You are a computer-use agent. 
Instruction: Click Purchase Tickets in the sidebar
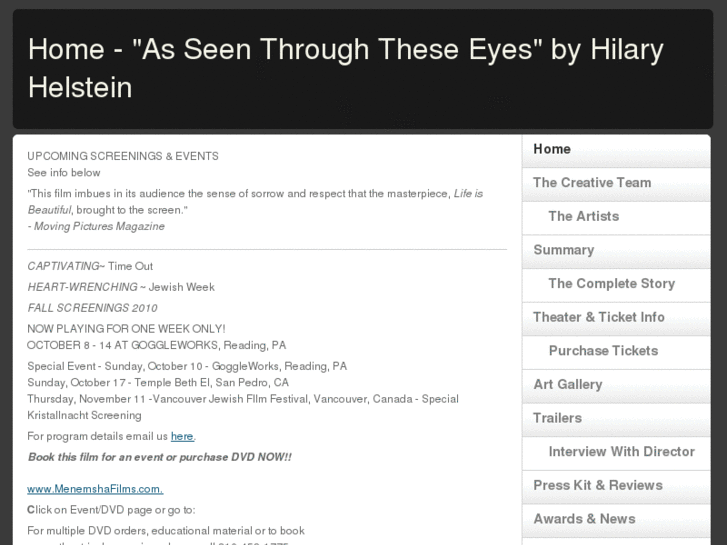603,351
